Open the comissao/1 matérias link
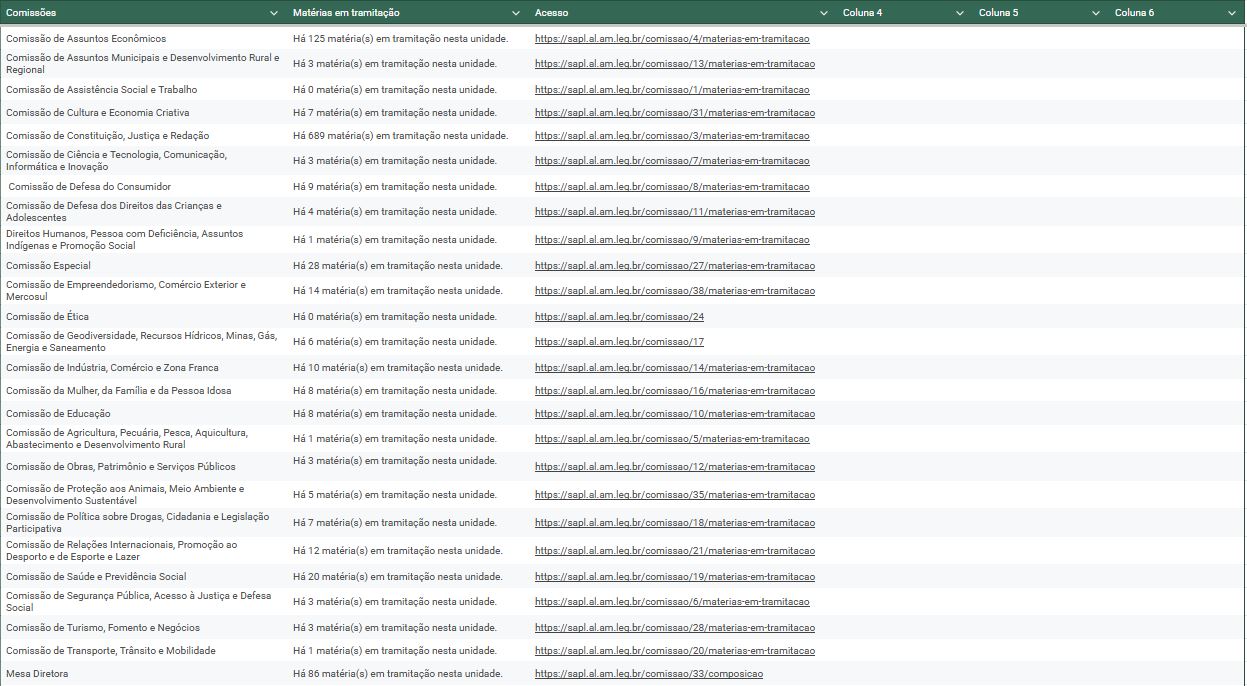This screenshot has width=1247, height=686. [x=672, y=90]
